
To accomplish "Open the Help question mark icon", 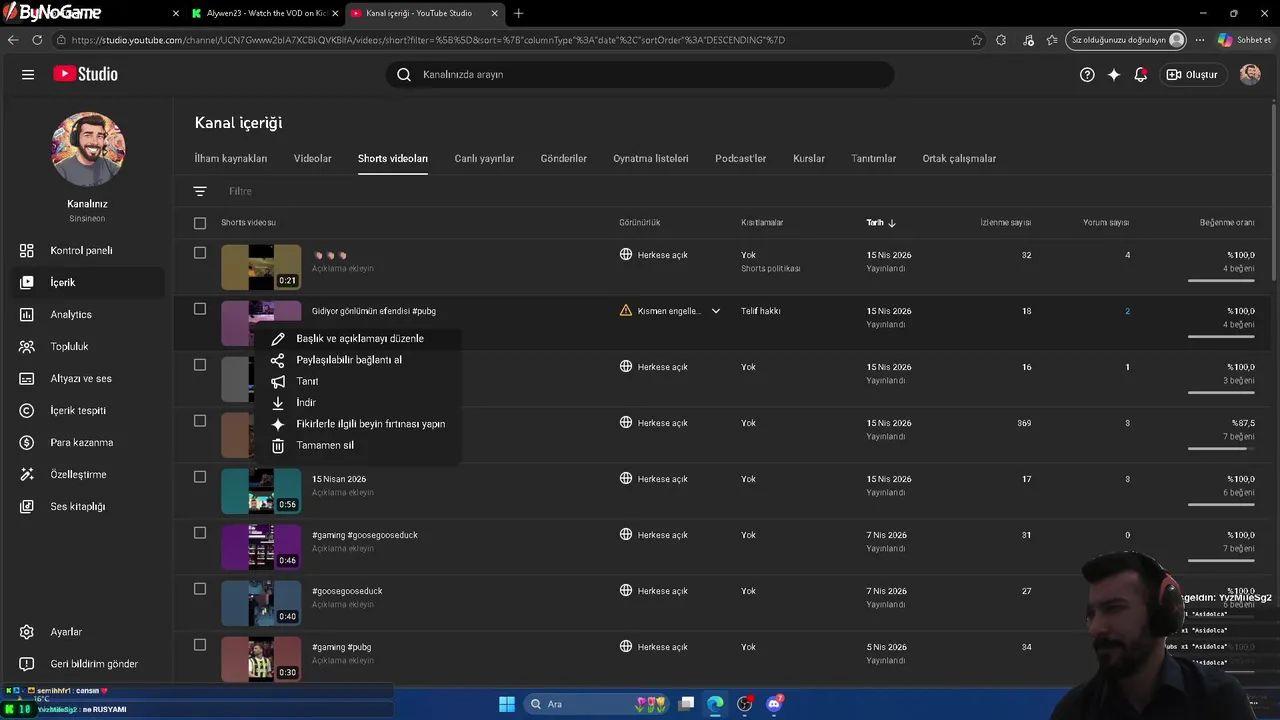I will tap(1087, 74).
